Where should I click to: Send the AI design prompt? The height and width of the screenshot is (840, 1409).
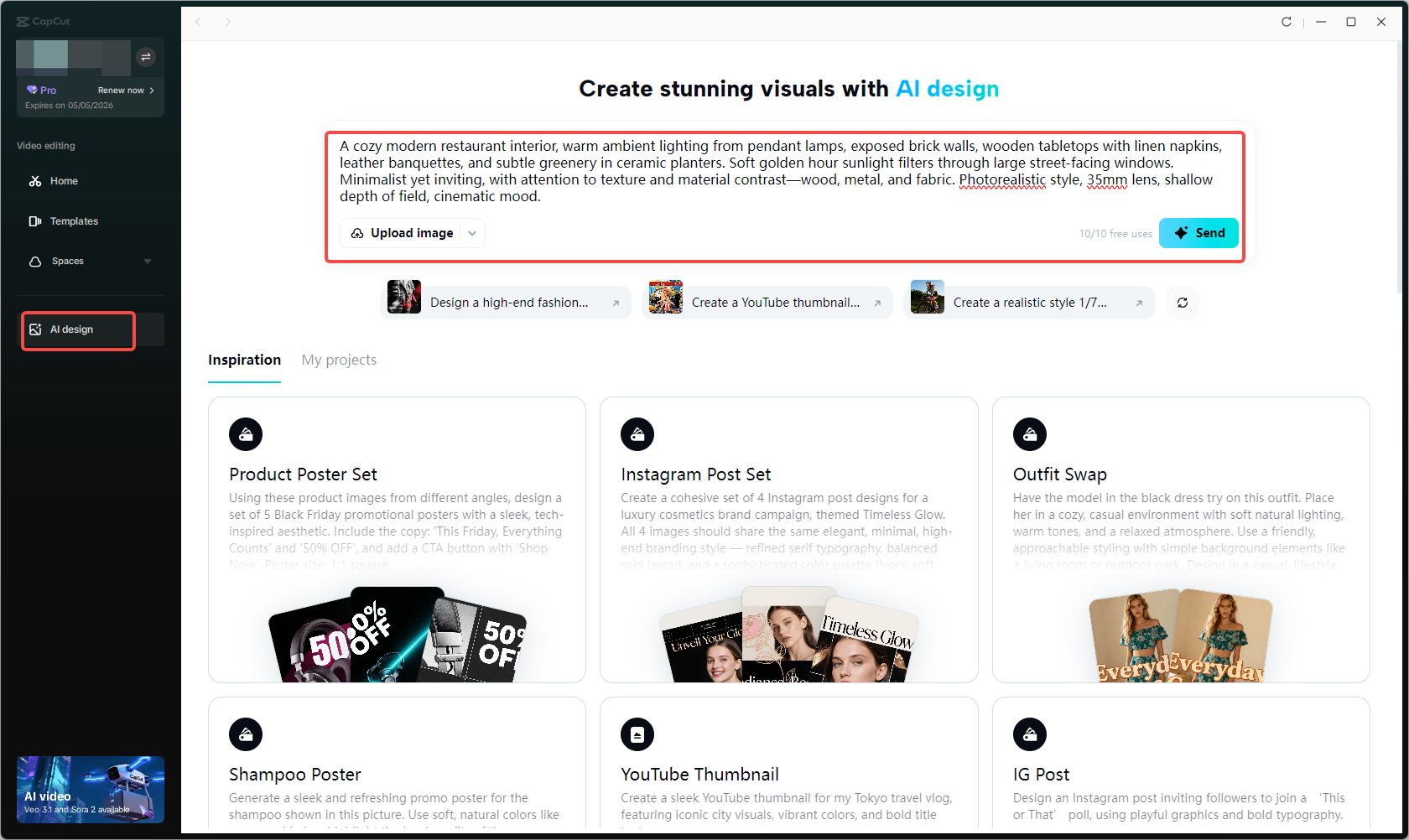pos(1198,233)
